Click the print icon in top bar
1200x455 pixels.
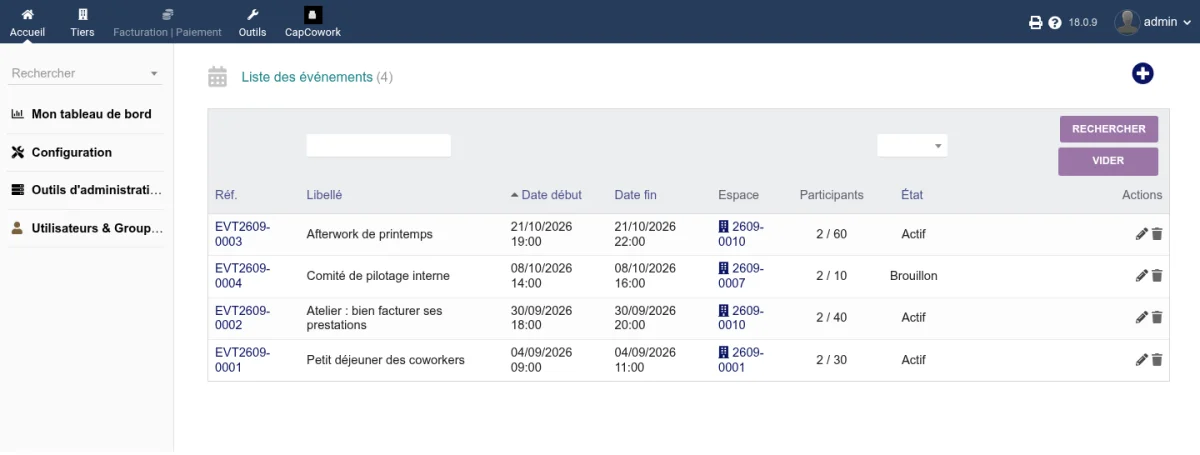[x=1036, y=22]
